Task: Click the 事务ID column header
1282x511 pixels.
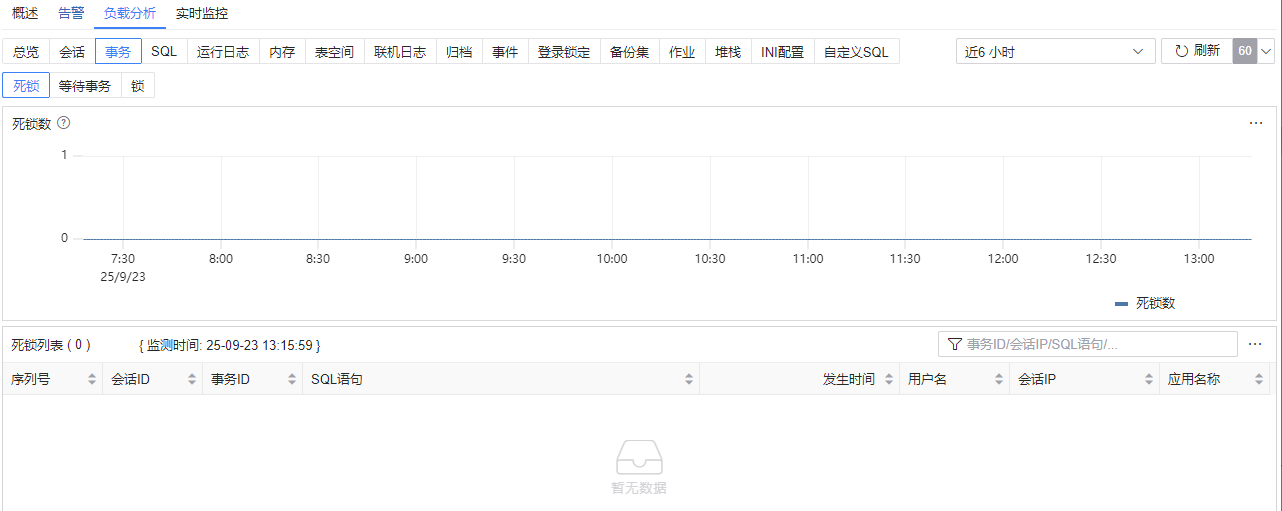Action: [x=252, y=380]
